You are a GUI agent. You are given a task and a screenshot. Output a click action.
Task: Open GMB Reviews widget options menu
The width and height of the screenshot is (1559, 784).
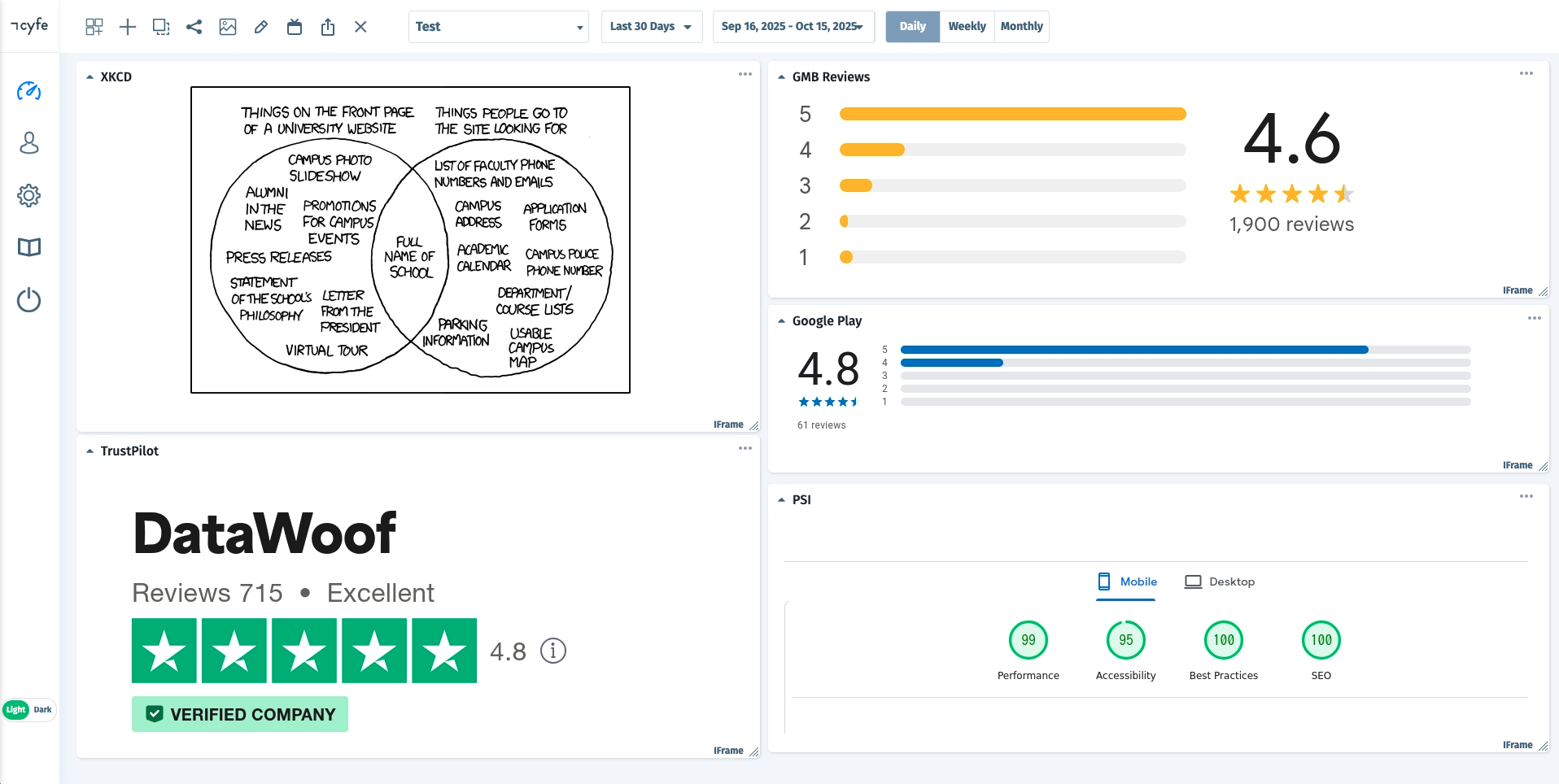coord(1526,74)
